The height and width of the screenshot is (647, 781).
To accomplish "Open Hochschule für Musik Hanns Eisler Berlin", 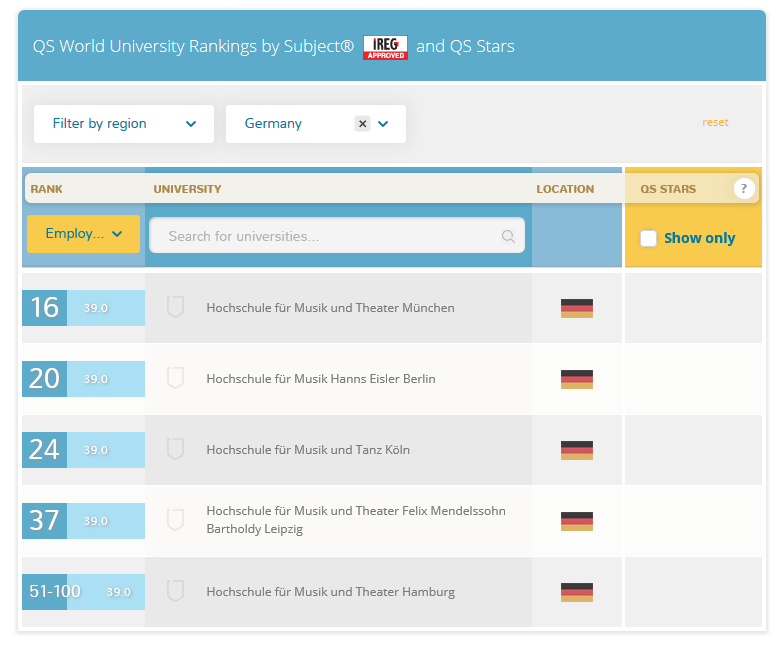I will 321,379.
